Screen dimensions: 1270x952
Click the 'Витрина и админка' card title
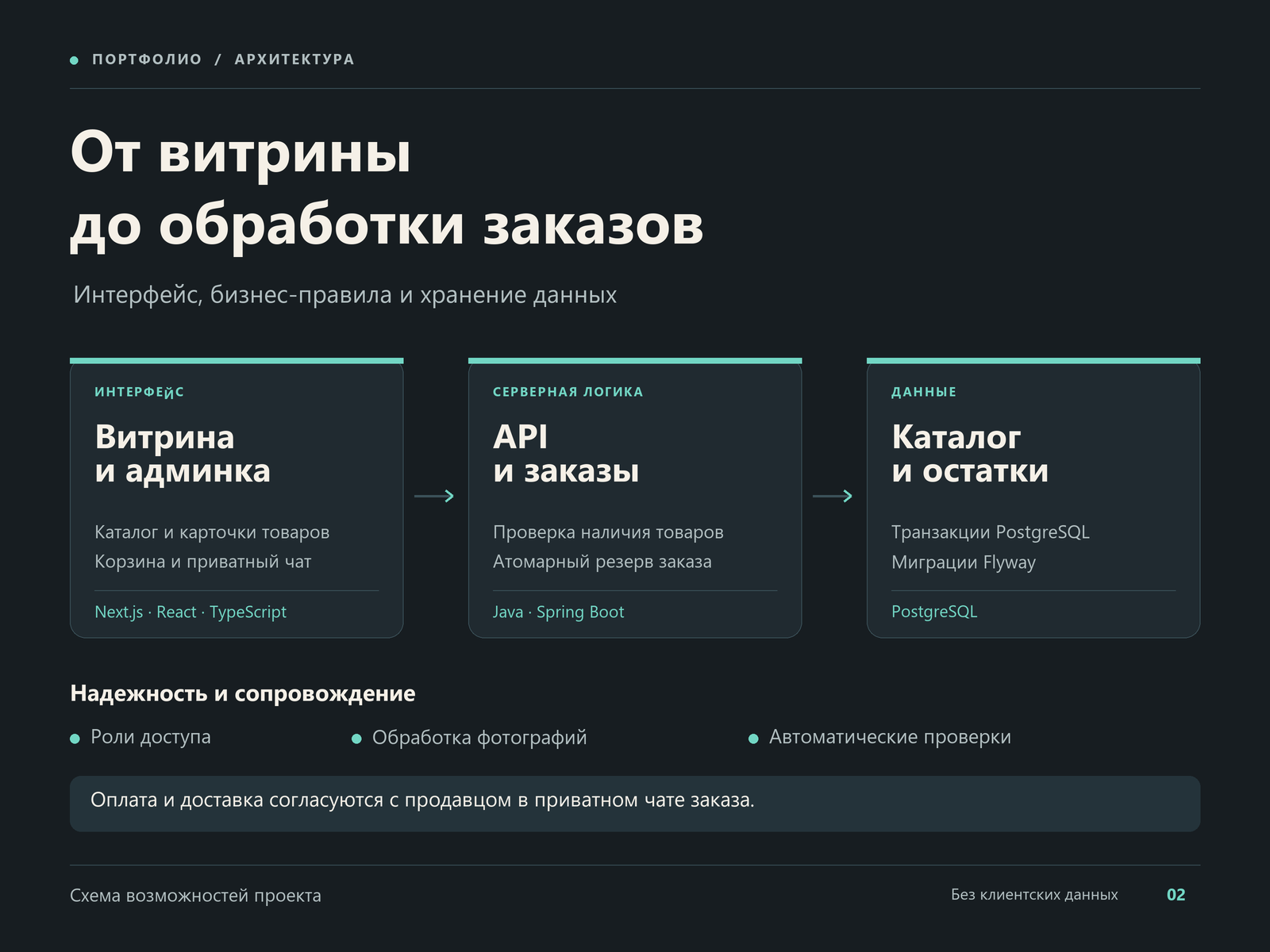pos(183,454)
